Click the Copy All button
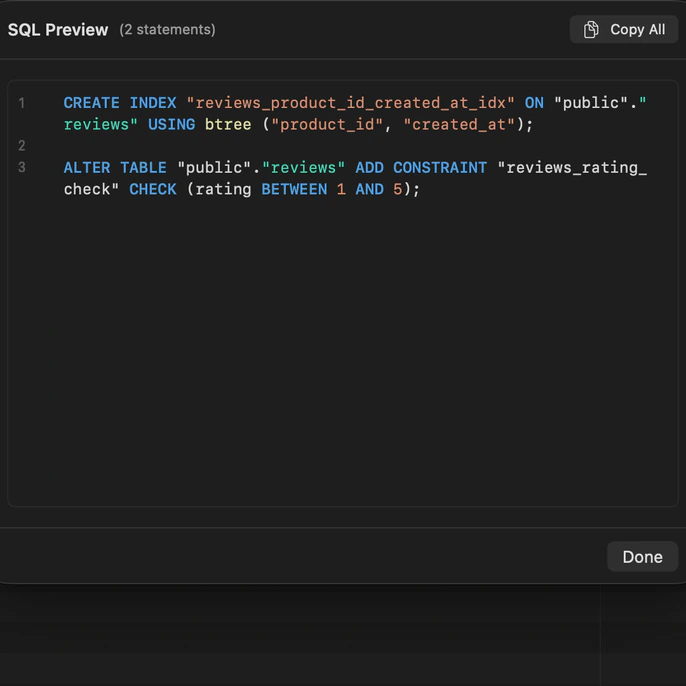686x686 pixels. (623, 30)
